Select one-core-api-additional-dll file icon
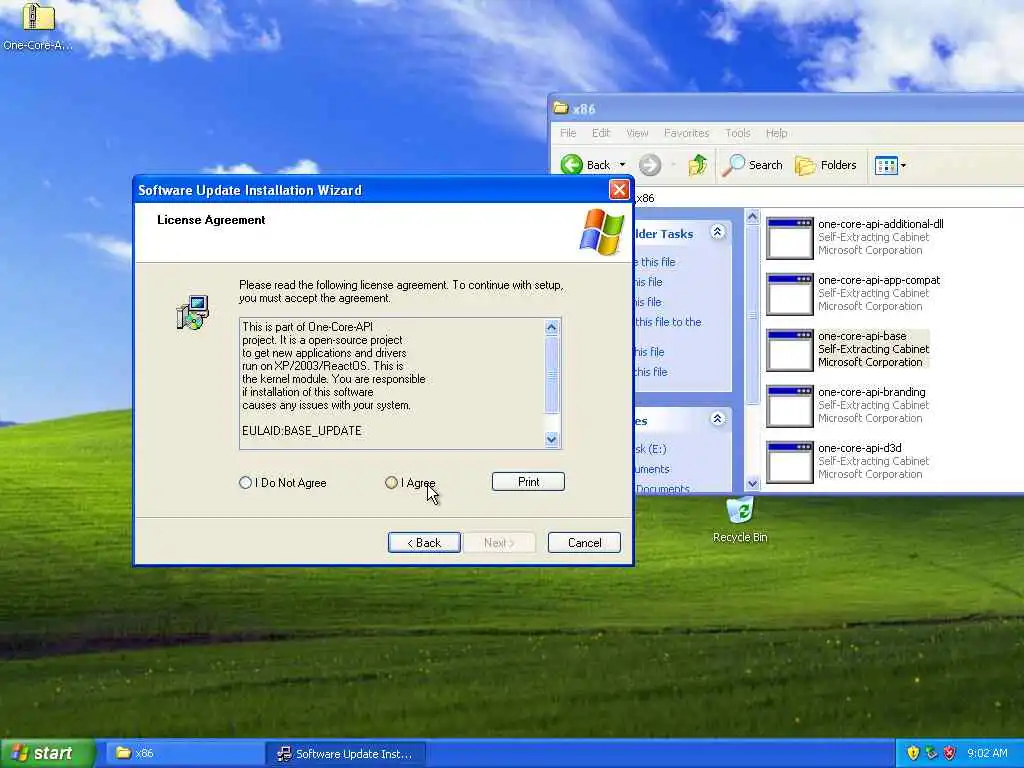Image resolution: width=1024 pixels, height=768 pixels. pyautogui.click(x=790, y=238)
